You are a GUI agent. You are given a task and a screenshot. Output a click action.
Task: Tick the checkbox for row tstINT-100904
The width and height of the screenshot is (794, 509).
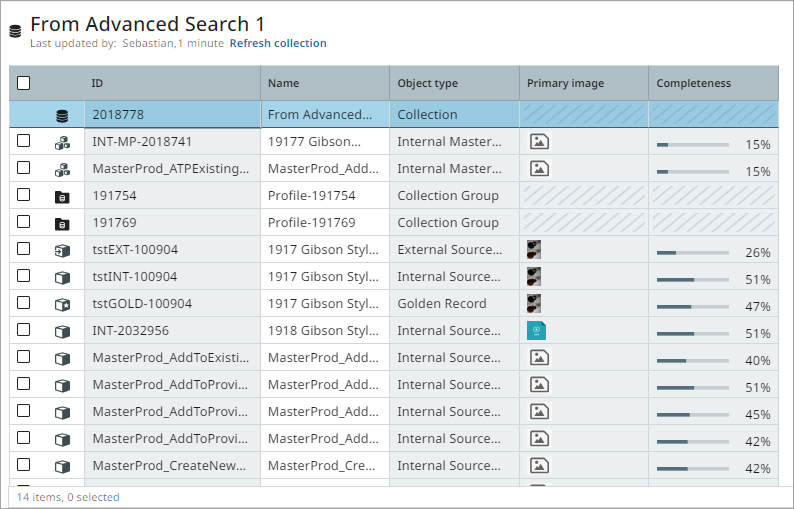coord(24,276)
